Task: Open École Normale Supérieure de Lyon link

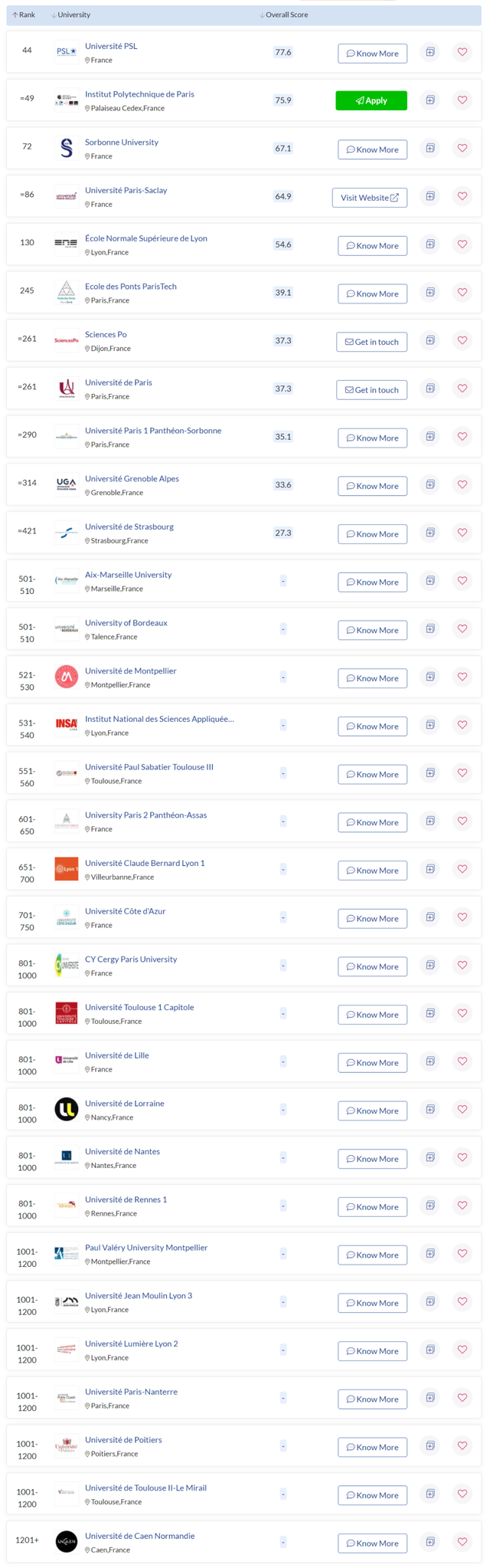Action: [146, 238]
